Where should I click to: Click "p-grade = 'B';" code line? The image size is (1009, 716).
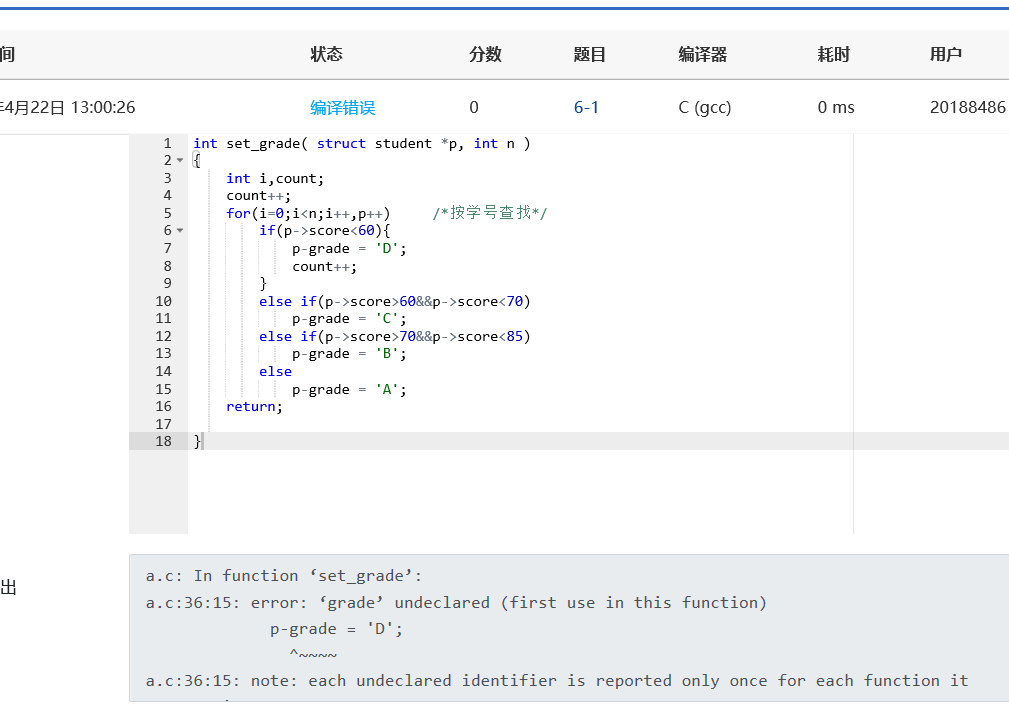[x=349, y=354]
